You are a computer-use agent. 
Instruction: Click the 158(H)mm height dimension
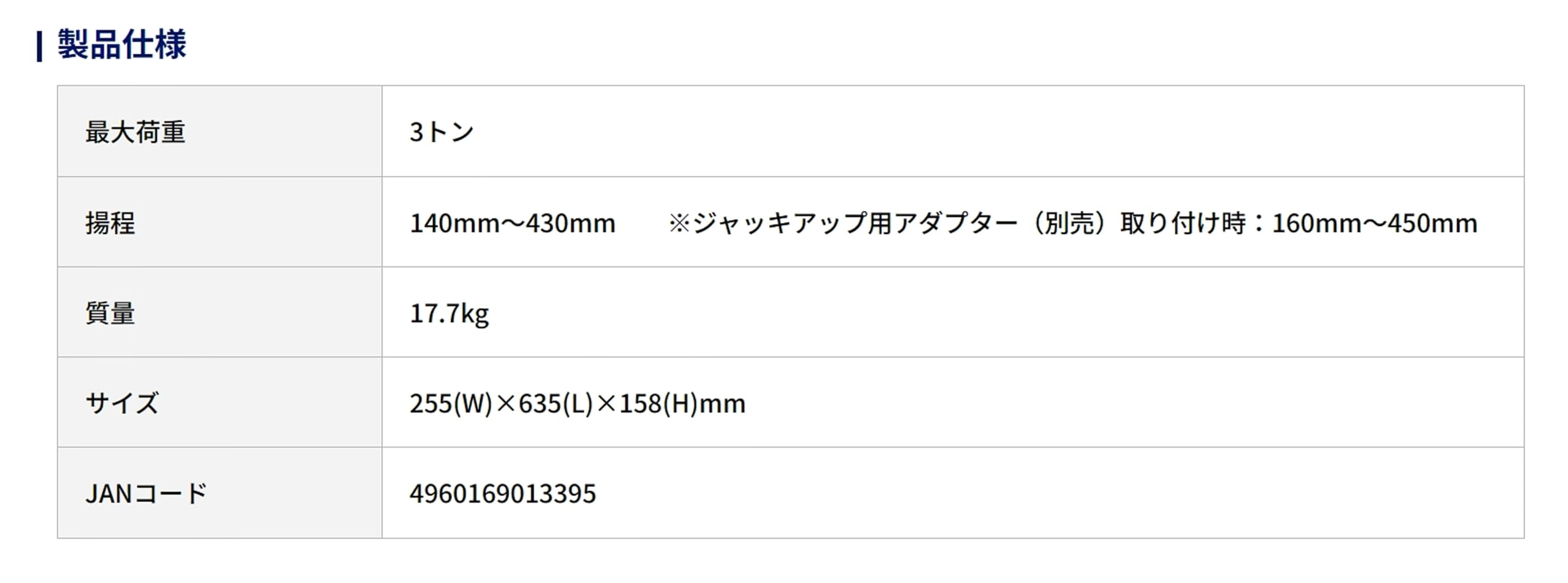[682, 404]
